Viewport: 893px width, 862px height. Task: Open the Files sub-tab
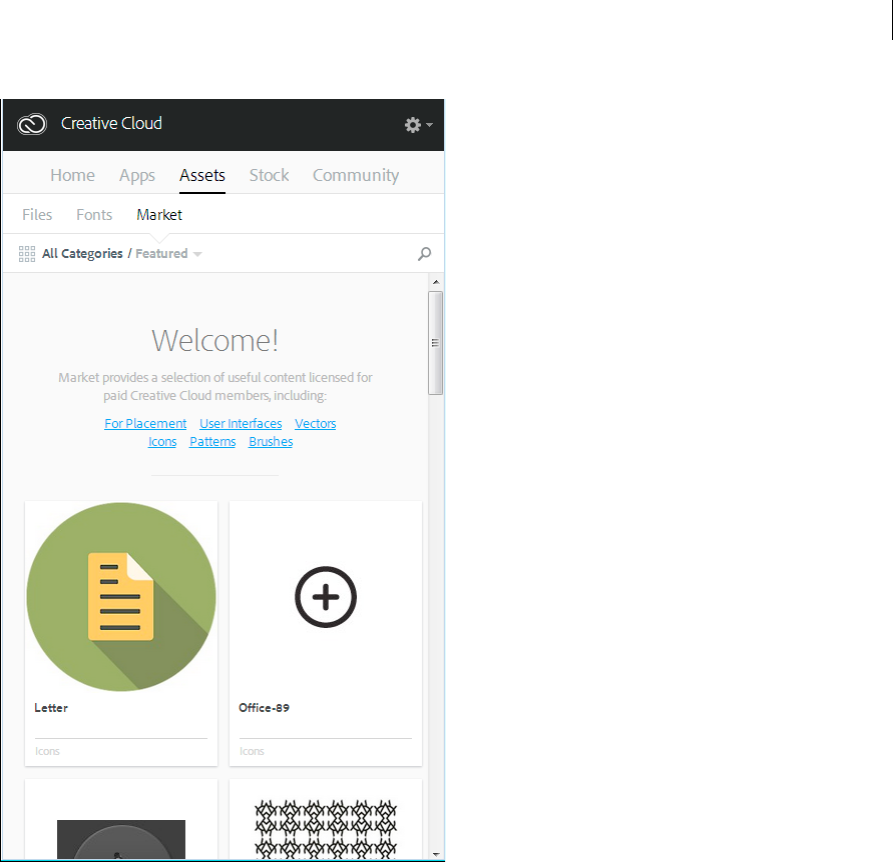click(x=37, y=215)
